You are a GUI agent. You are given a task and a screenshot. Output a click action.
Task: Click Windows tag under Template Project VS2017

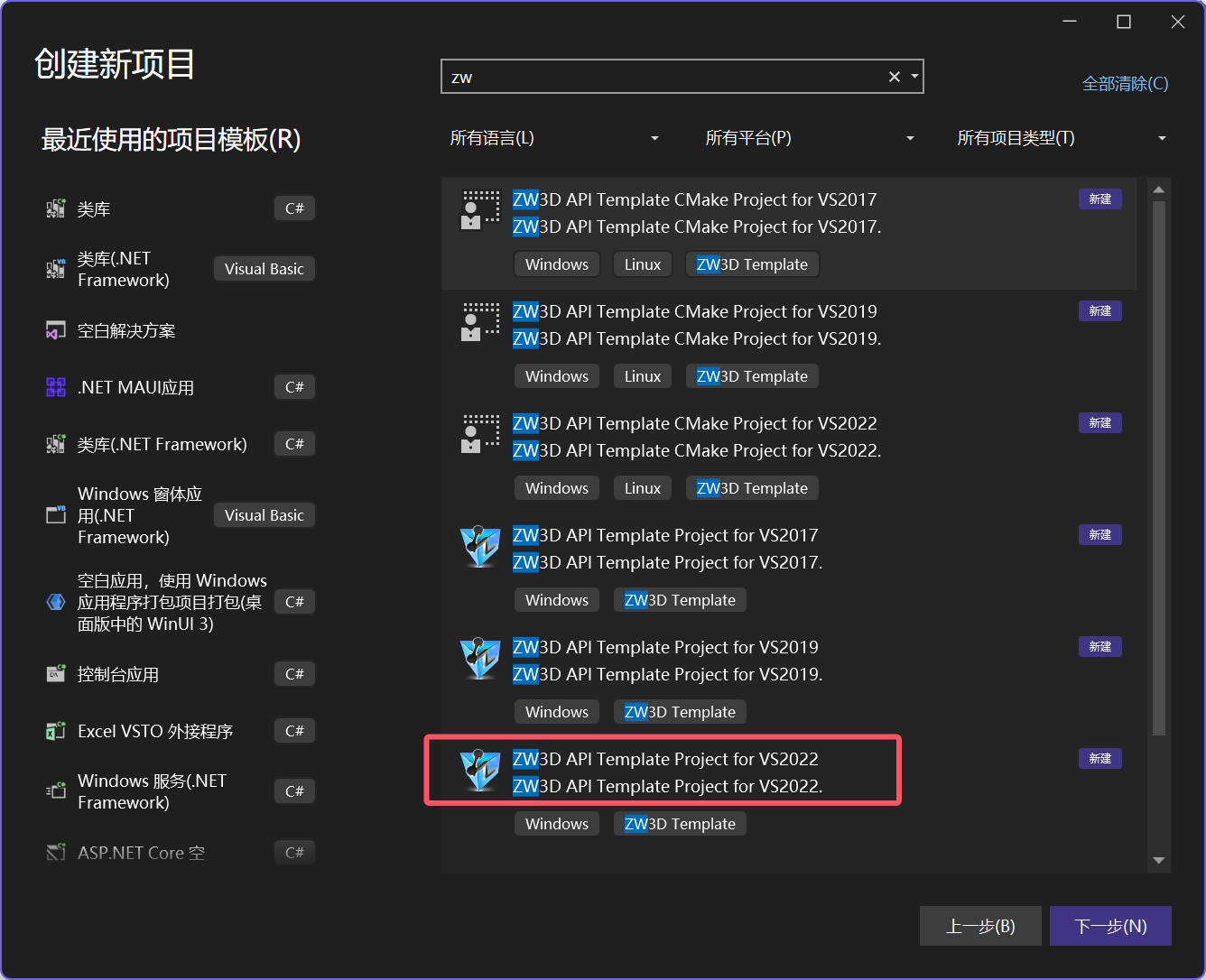click(x=557, y=600)
